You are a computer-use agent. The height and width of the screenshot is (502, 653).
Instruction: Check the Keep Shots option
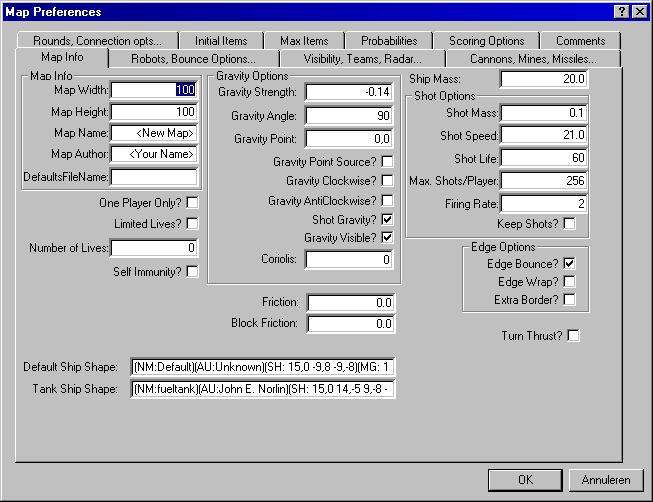tap(569, 224)
